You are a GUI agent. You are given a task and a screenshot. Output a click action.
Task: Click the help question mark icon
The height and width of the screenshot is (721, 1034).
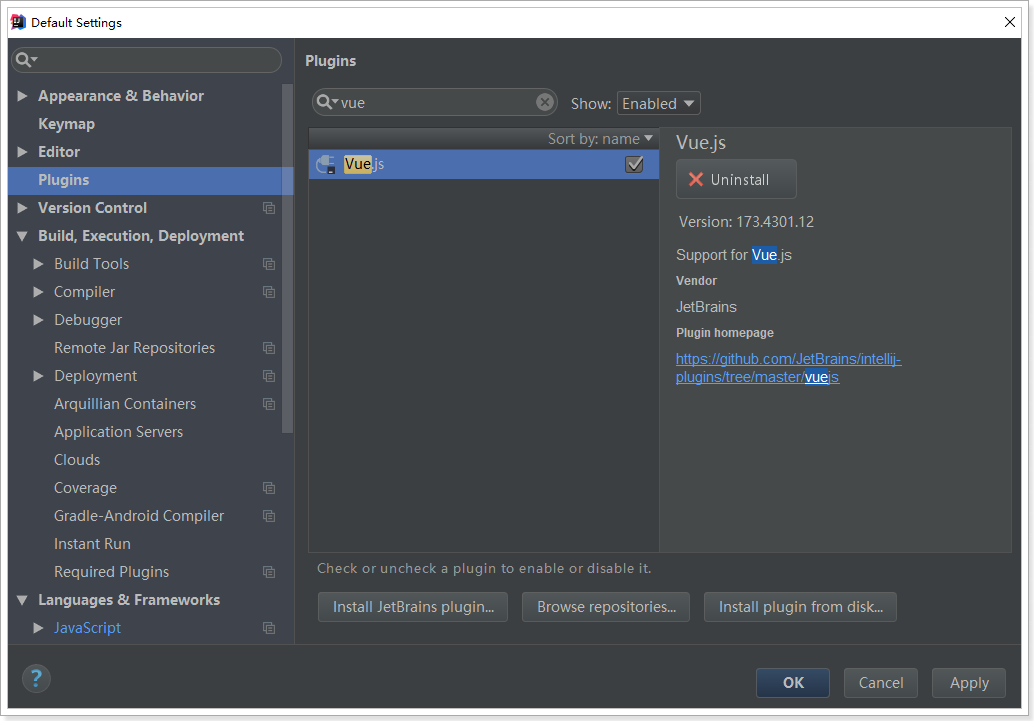pos(36,679)
